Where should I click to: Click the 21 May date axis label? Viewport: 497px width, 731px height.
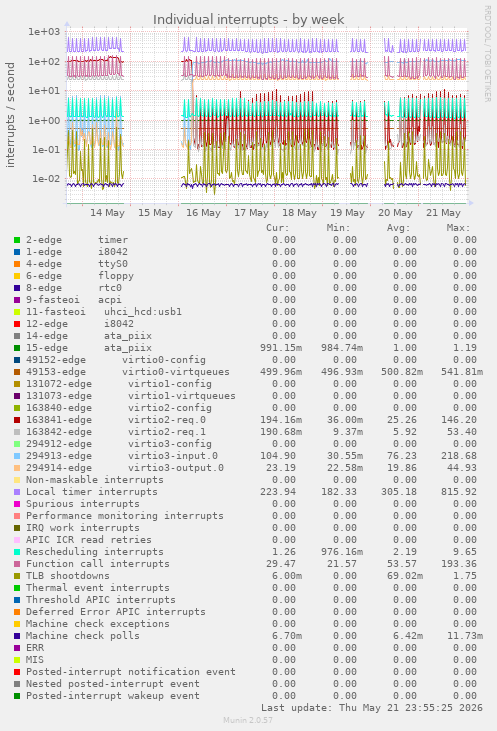click(x=443, y=213)
